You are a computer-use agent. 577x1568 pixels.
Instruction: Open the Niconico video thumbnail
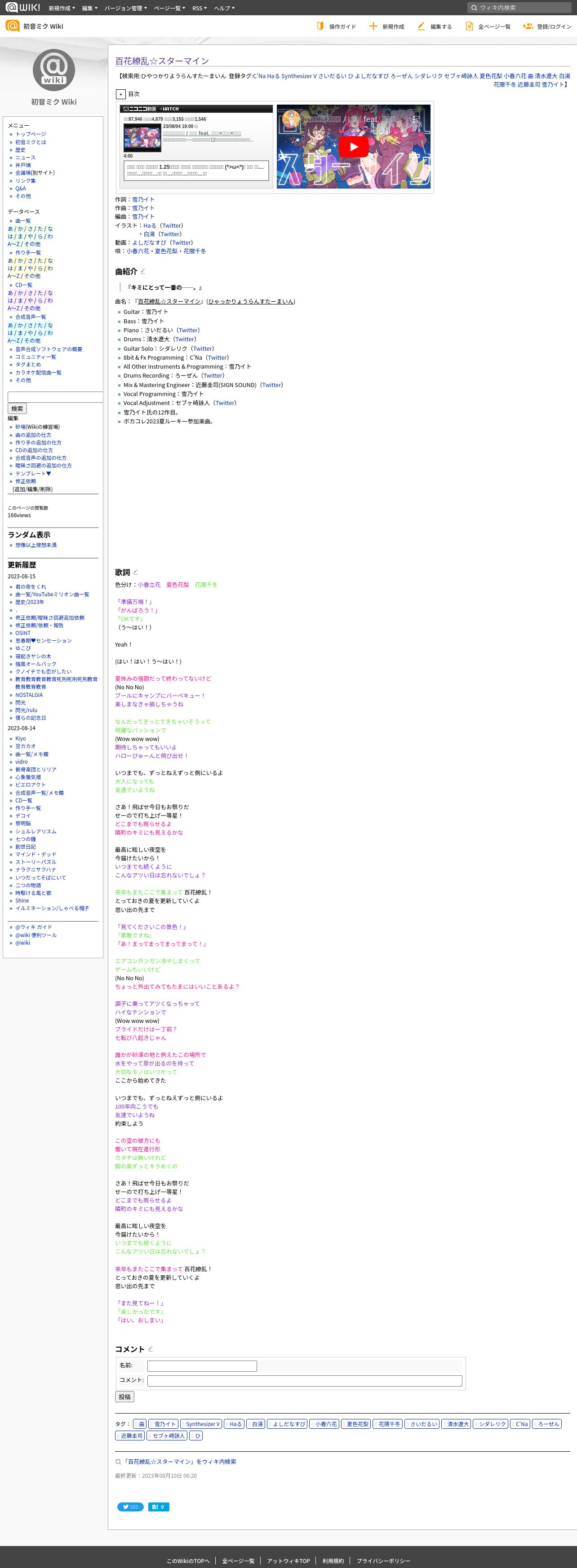tap(142, 138)
